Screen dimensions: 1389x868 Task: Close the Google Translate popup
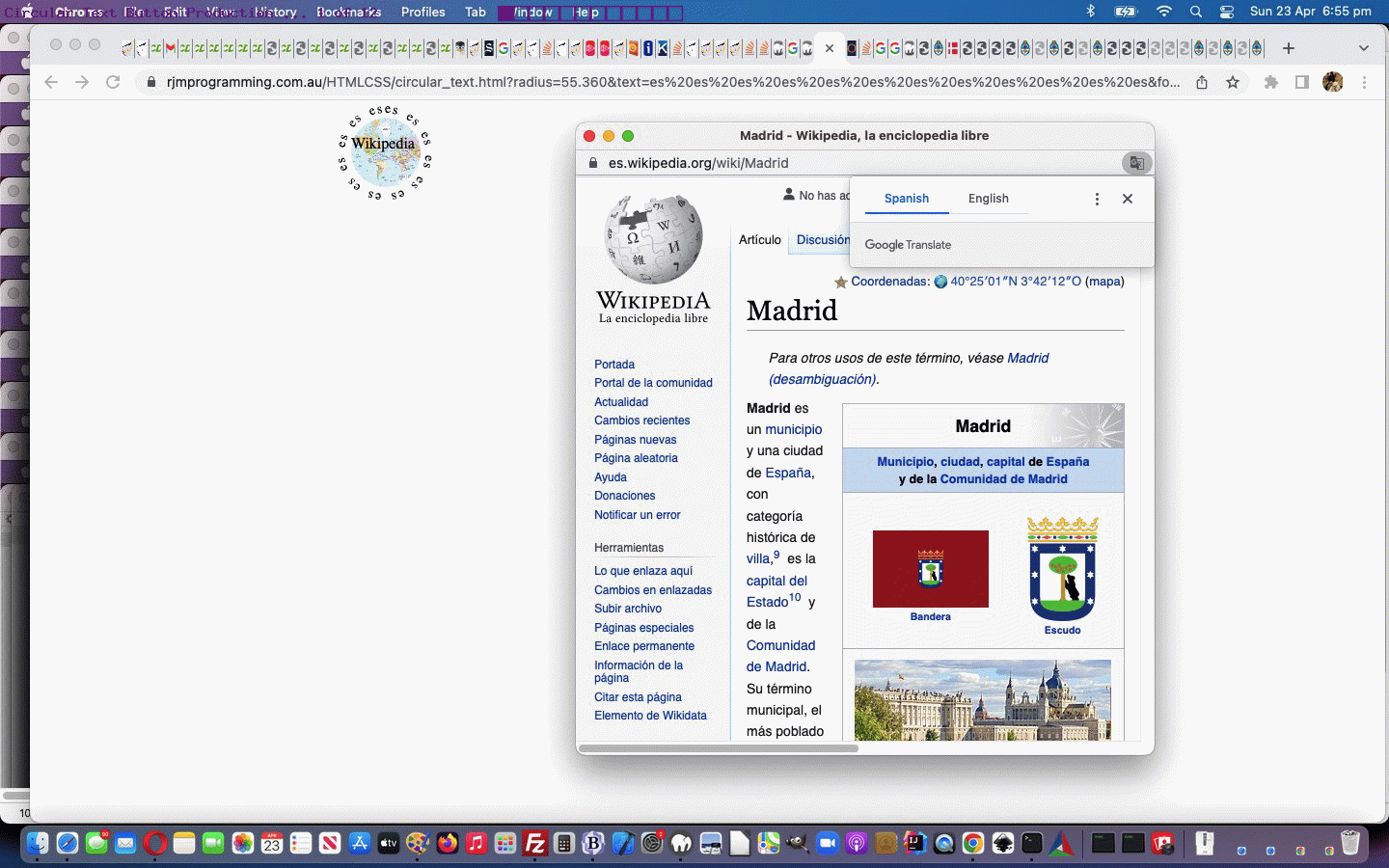[1128, 199]
